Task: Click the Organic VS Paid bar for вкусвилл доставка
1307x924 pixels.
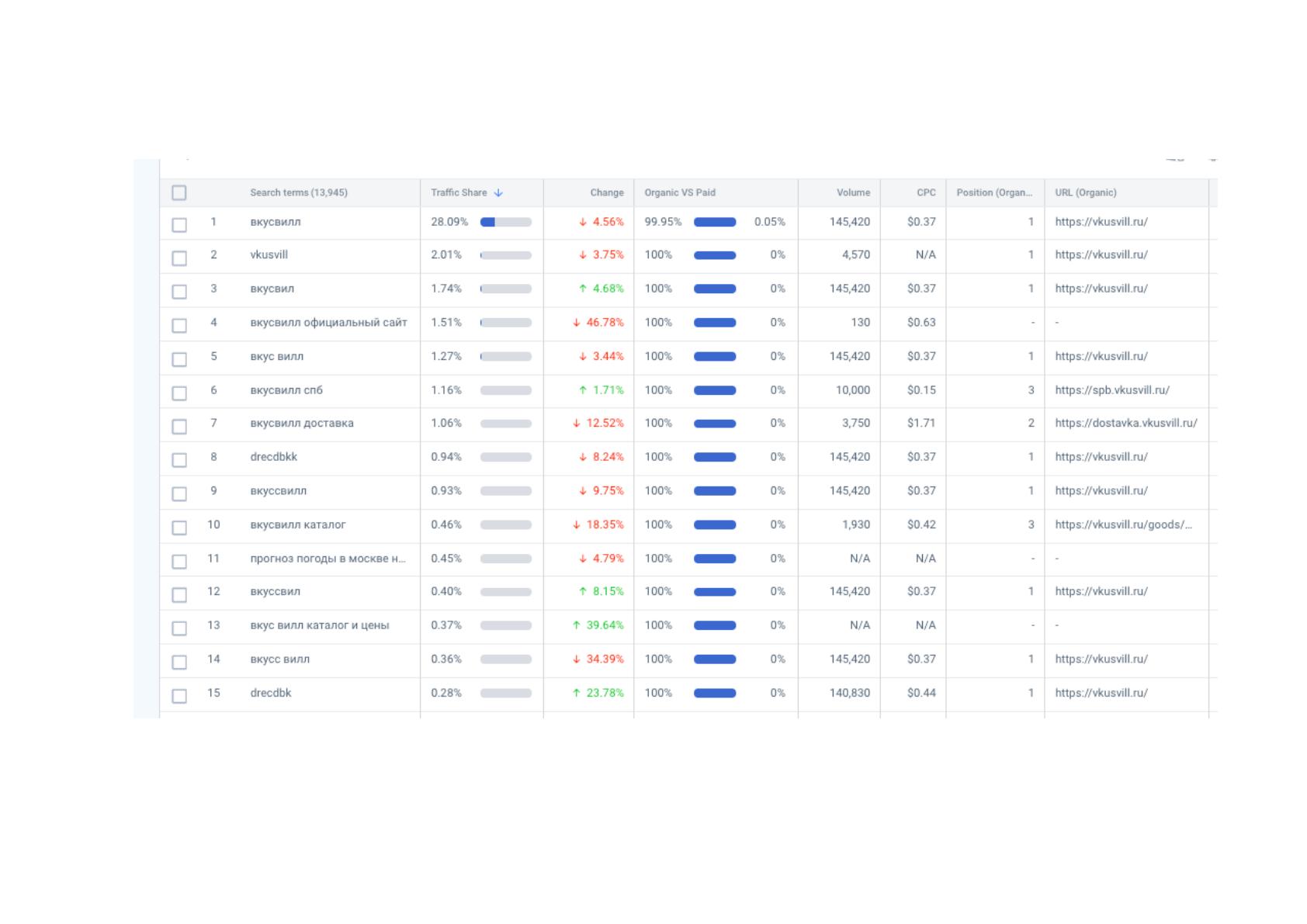Action: pos(715,424)
